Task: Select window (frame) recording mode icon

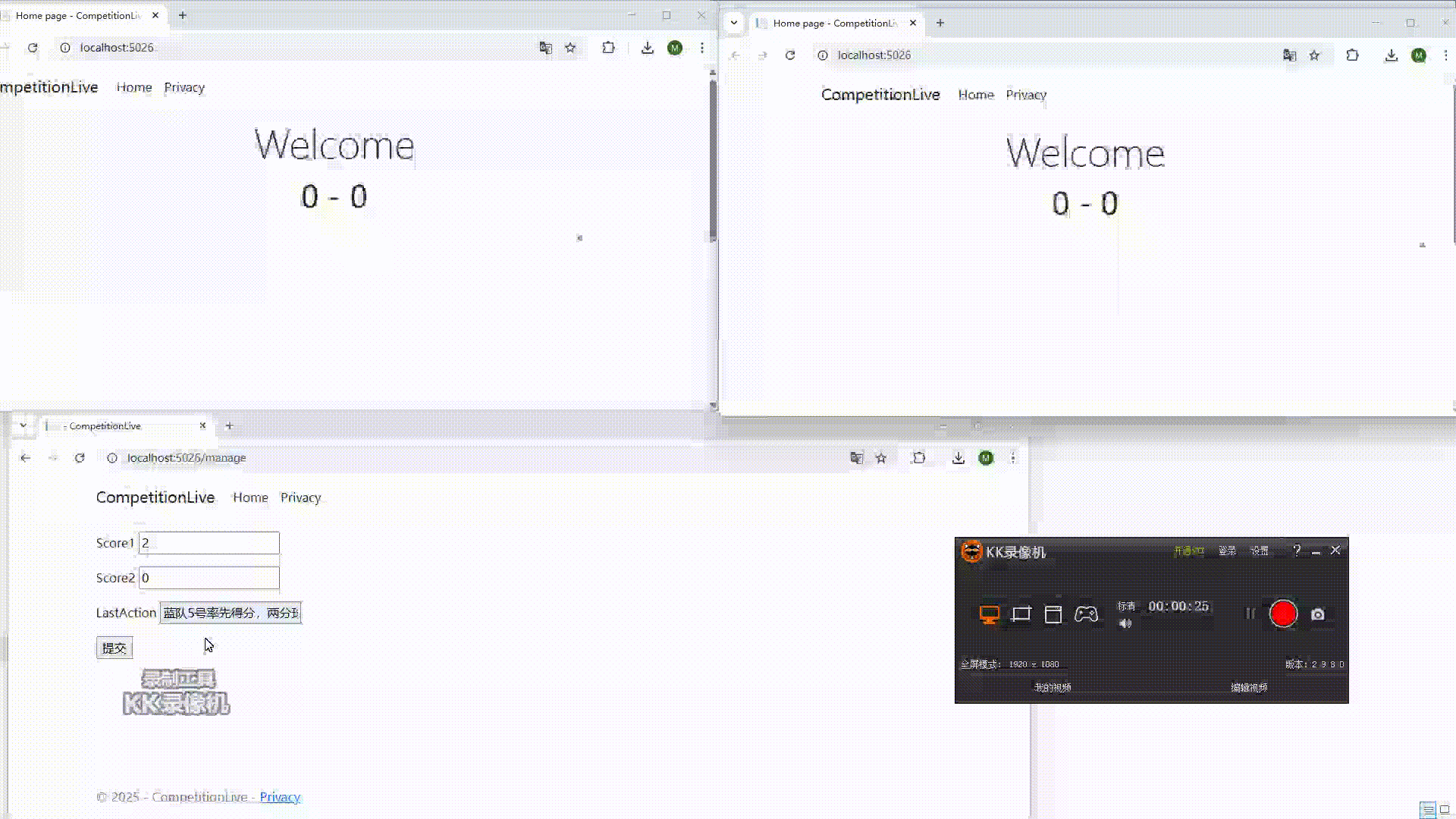Action: (1053, 614)
